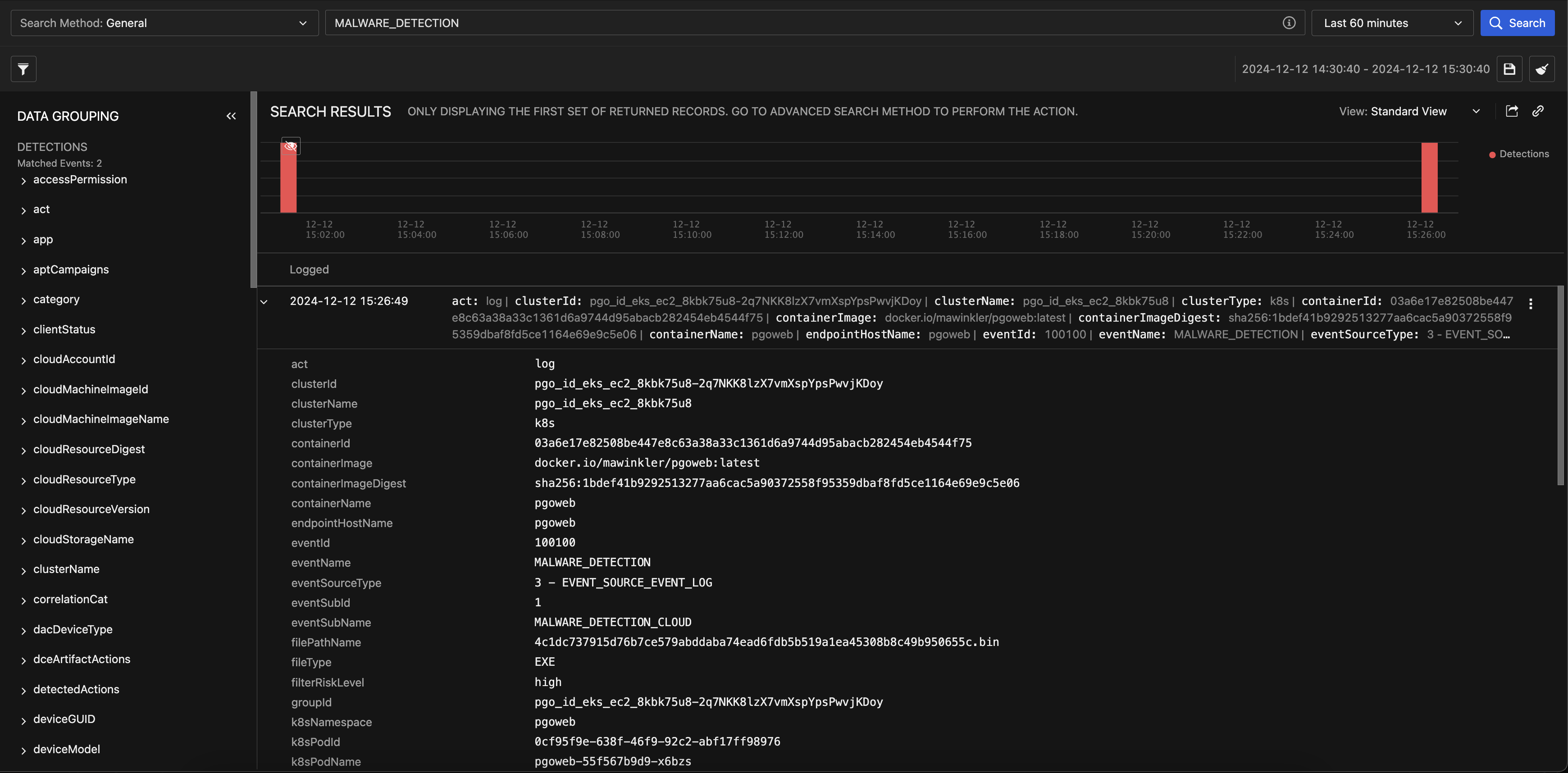
Task: Click the fileType value EXE
Action: click(x=544, y=662)
